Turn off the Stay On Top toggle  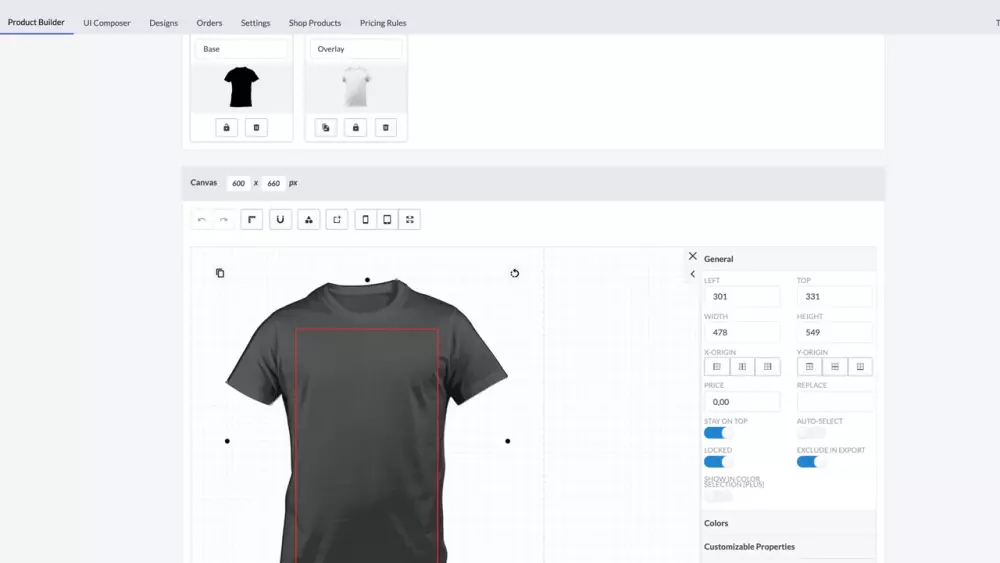click(x=717, y=433)
